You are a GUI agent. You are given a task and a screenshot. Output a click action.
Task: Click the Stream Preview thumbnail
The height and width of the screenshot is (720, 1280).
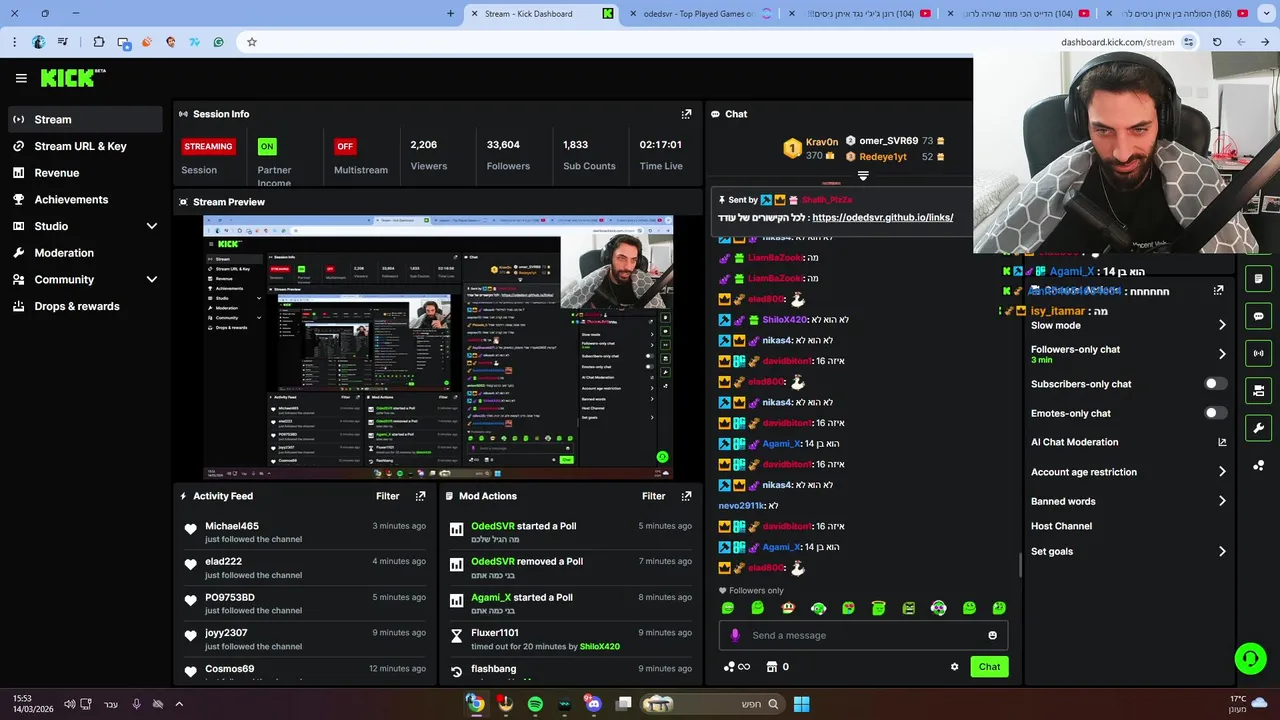coord(438,347)
